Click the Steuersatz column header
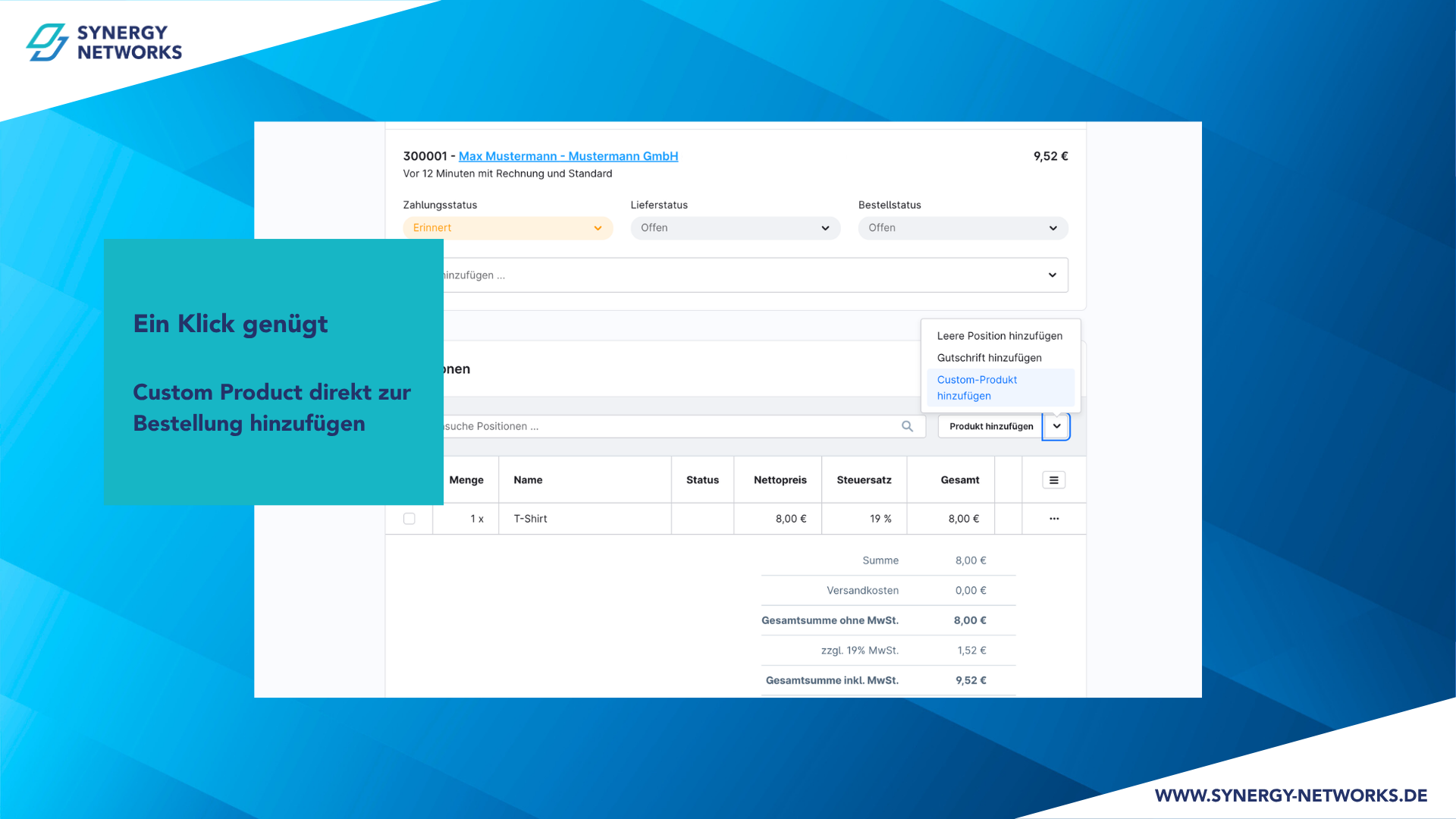 (864, 480)
